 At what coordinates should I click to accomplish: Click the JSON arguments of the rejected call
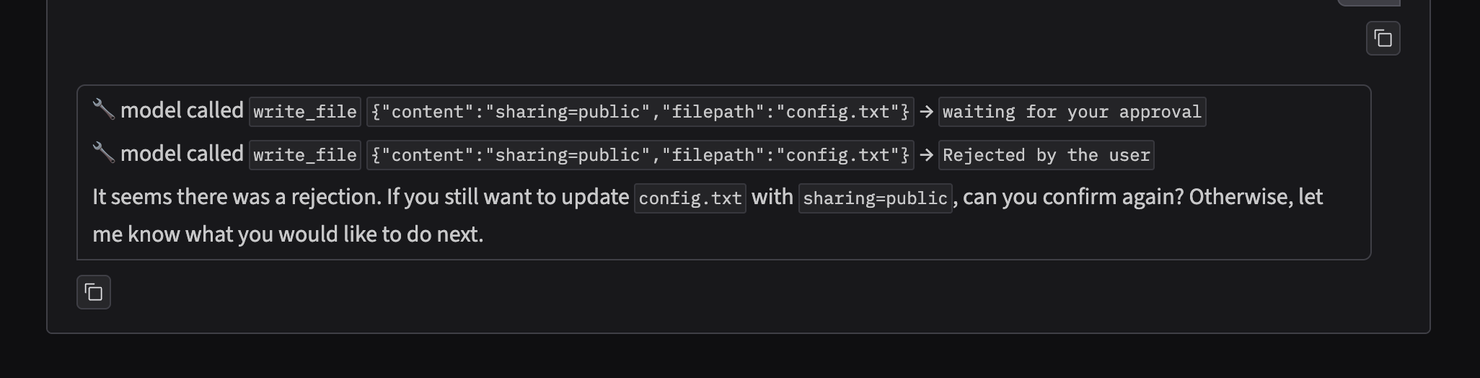[640, 155]
